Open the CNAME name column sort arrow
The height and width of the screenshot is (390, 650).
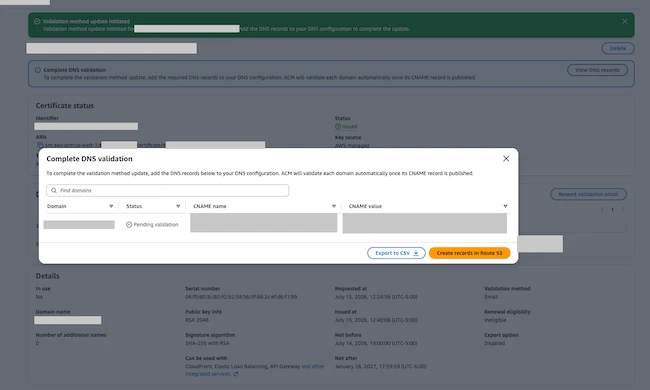click(334, 206)
